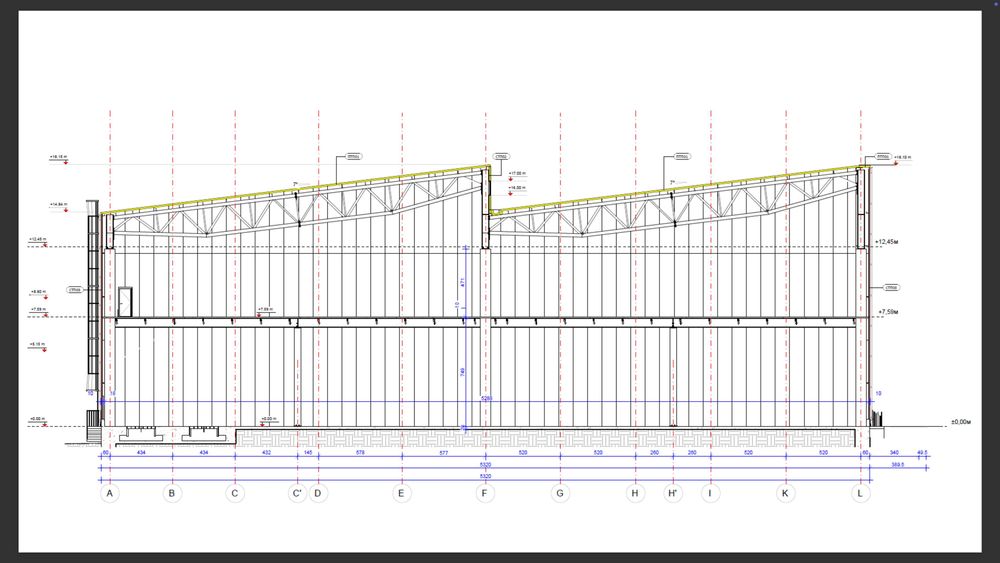Select the door on the upper floor
This screenshot has height=563, width=1000.
tap(125, 302)
